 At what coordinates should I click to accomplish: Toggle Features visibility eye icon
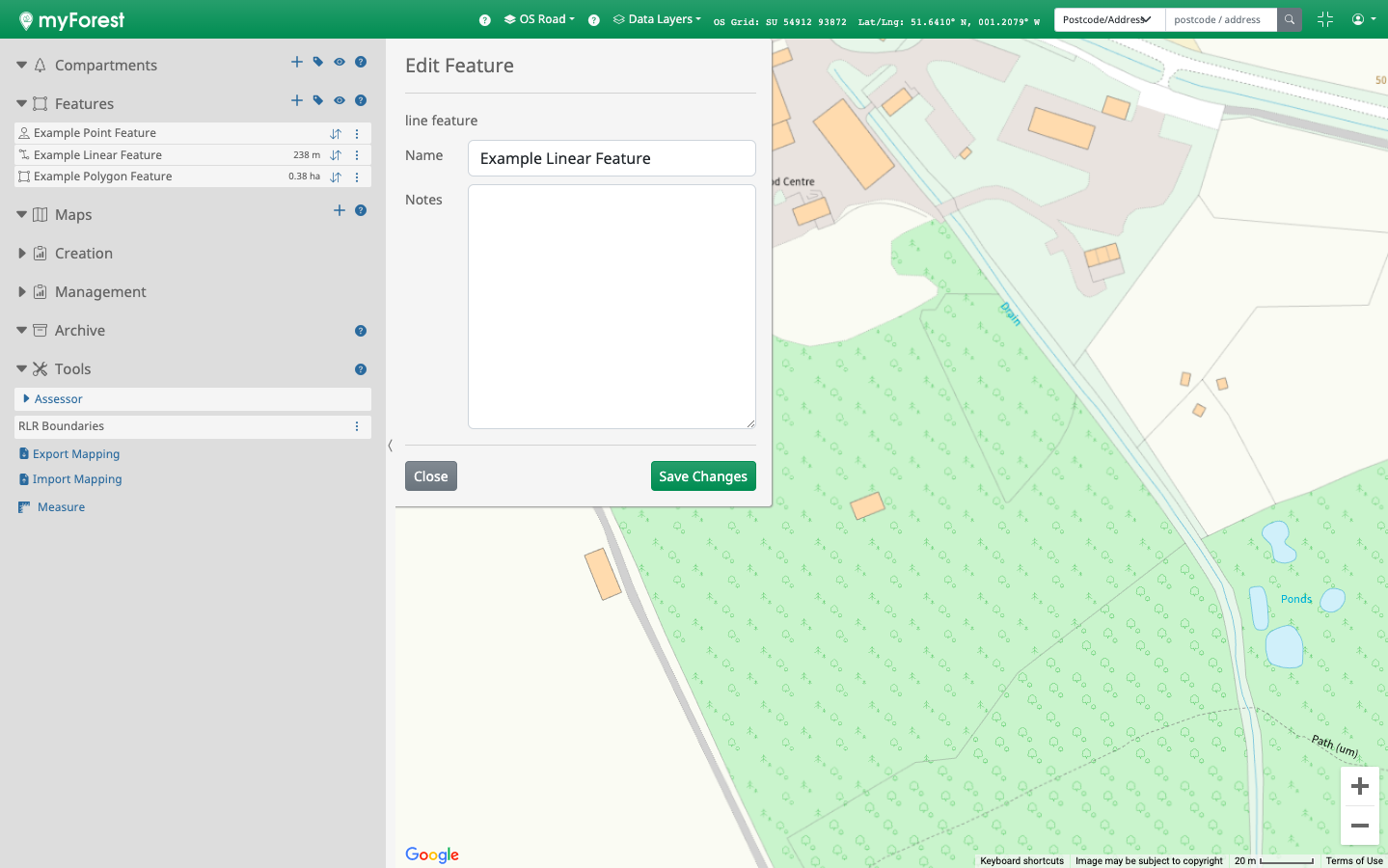pos(340,100)
